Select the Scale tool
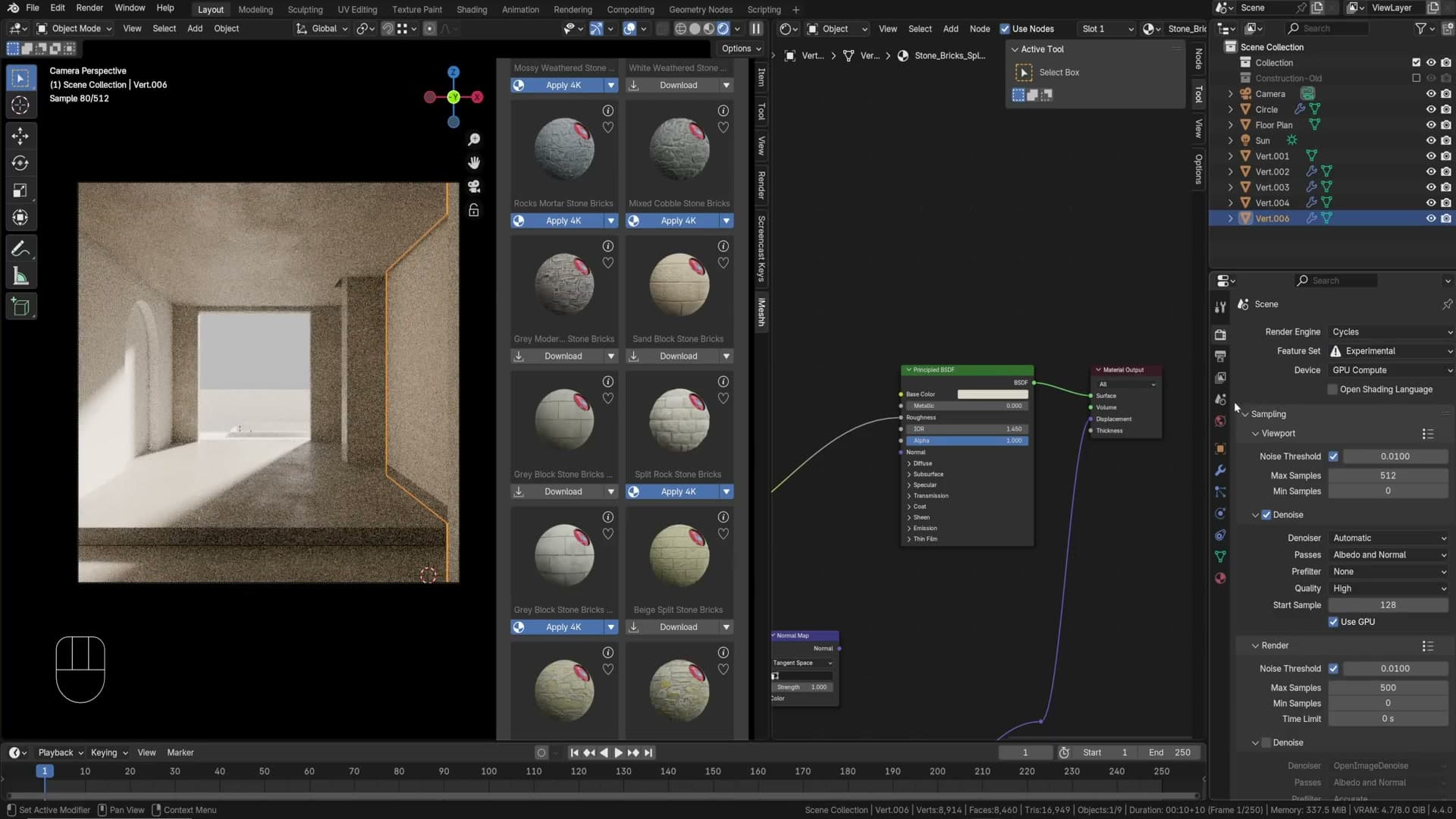1456x819 pixels. [x=20, y=190]
